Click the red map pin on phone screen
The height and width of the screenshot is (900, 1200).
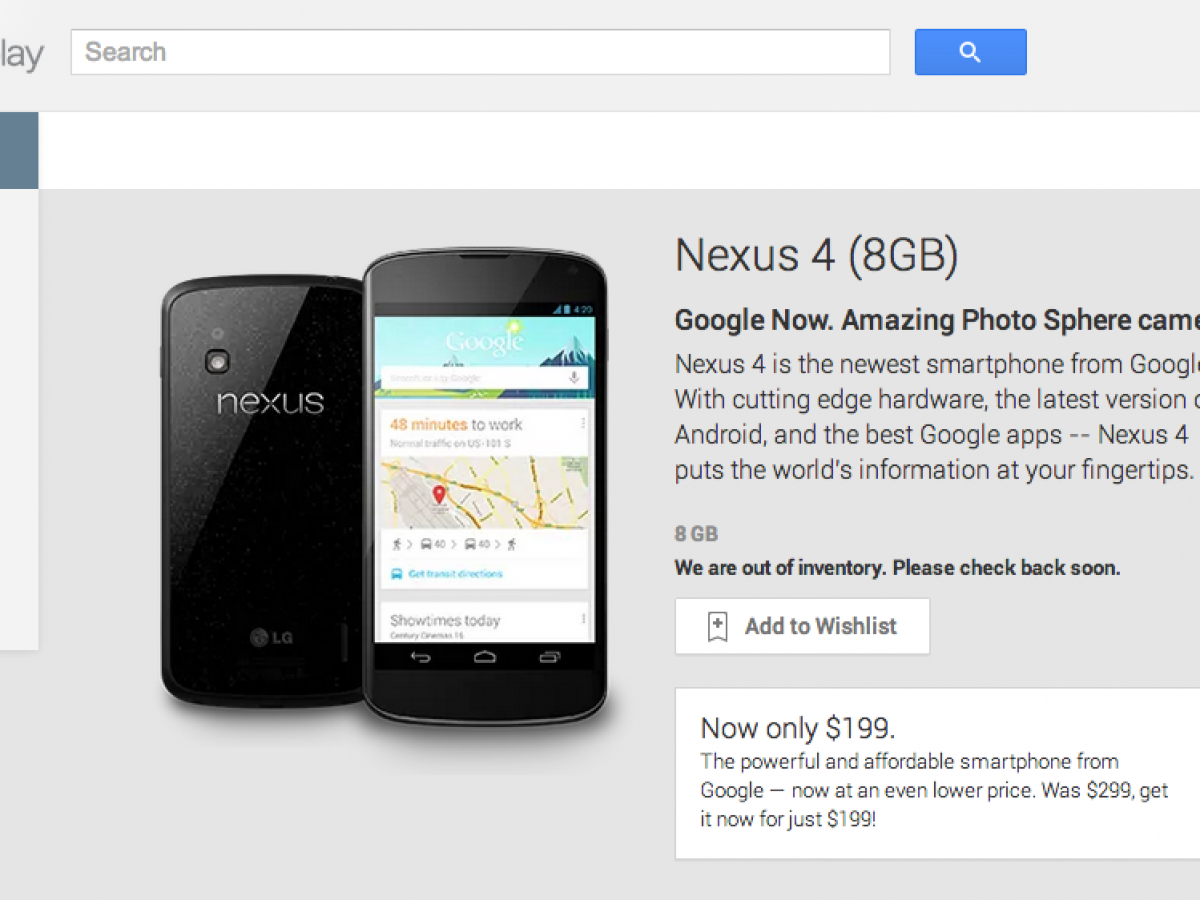tap(438, 495)
